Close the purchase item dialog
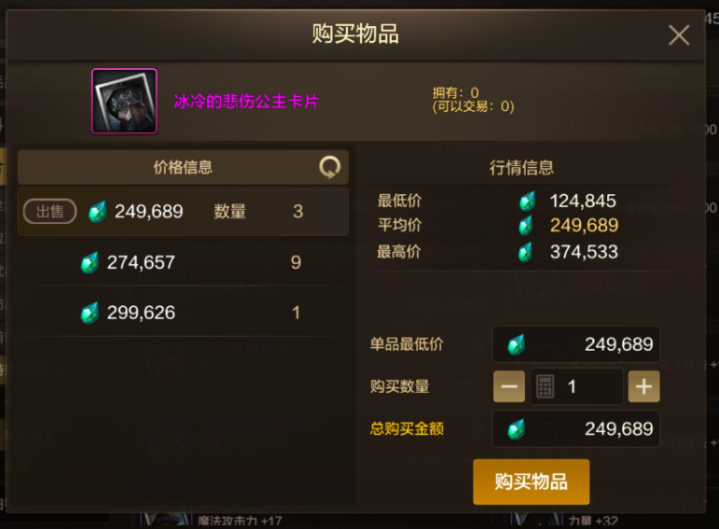The width and height of the screenshot is (719, 529). (x=679, y=35)
